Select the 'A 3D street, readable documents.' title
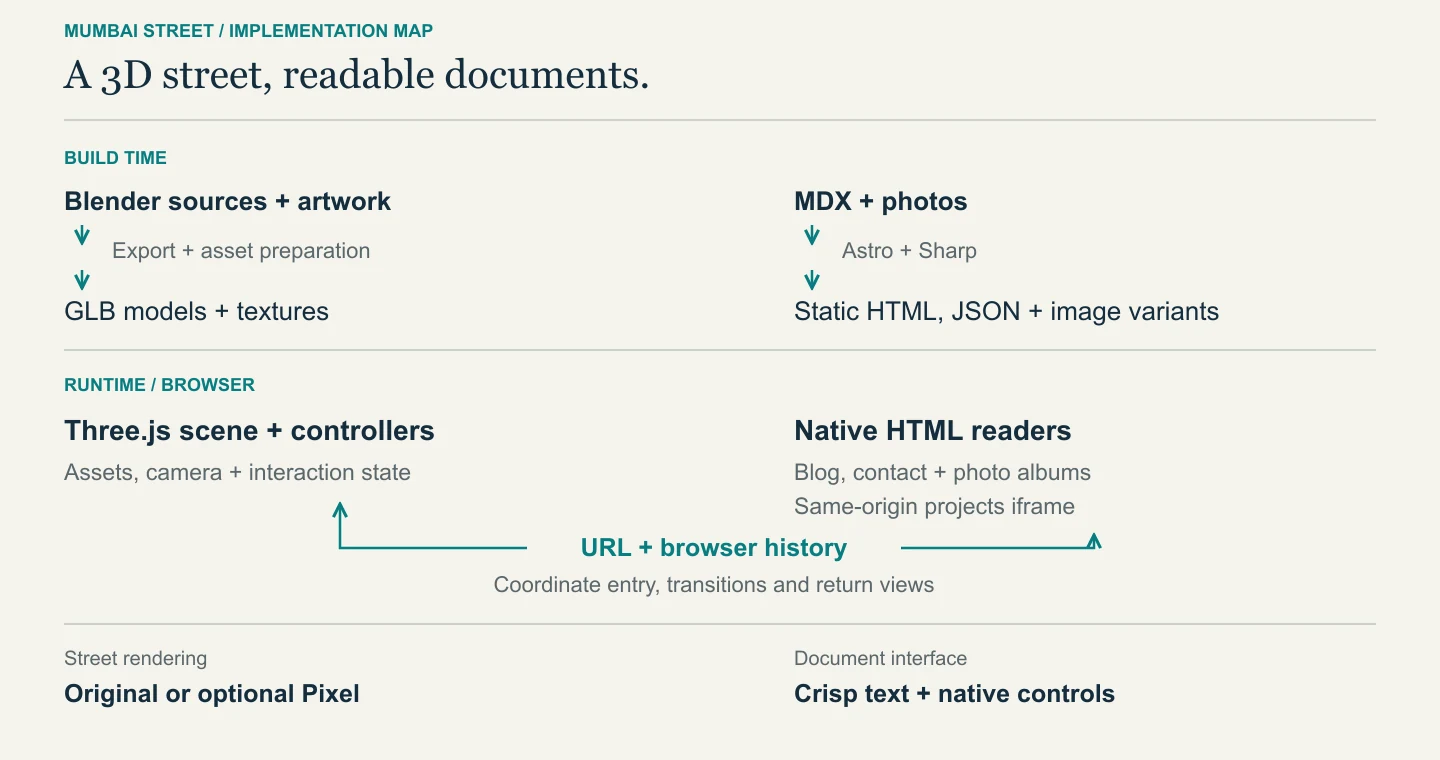 pos(357,75)
